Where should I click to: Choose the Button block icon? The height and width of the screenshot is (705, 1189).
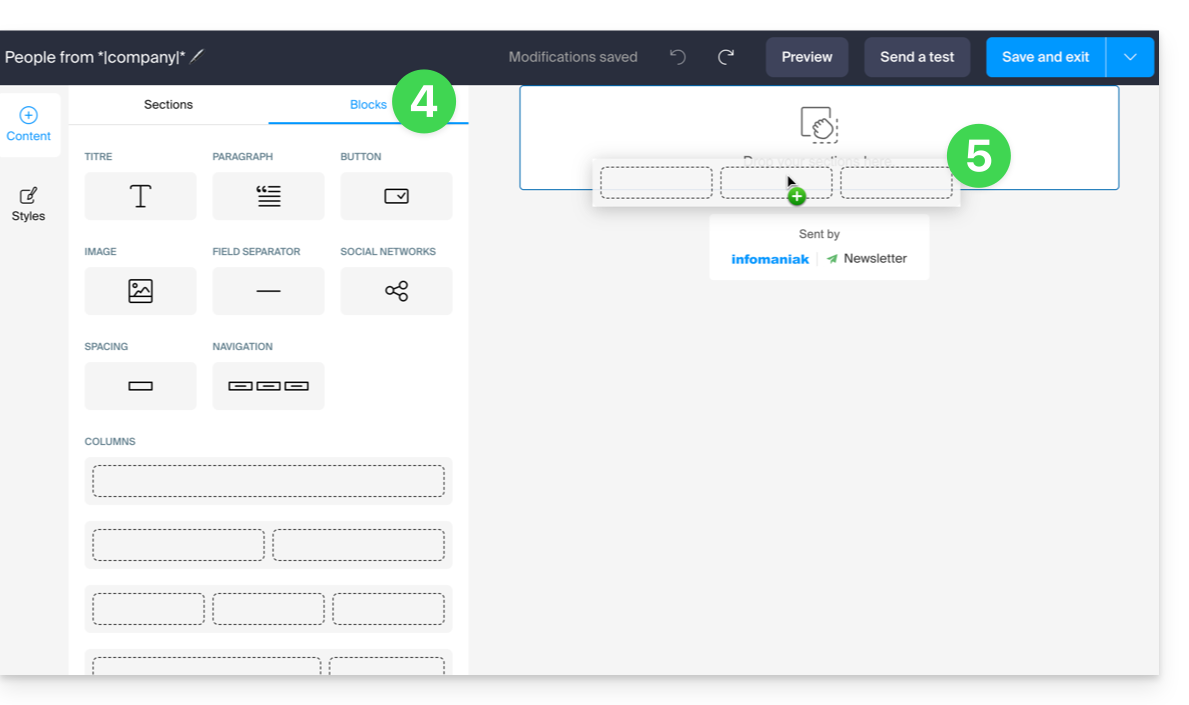pyautogui.click(x=396, y=196)
